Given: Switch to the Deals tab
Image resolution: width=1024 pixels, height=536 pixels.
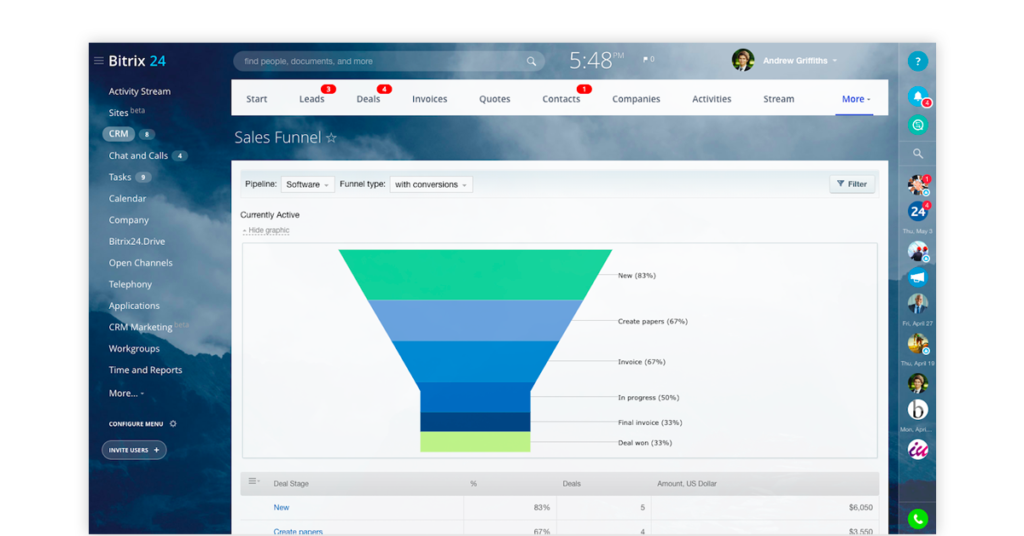Looking at the screenshot, I should (x=368, y=99).
